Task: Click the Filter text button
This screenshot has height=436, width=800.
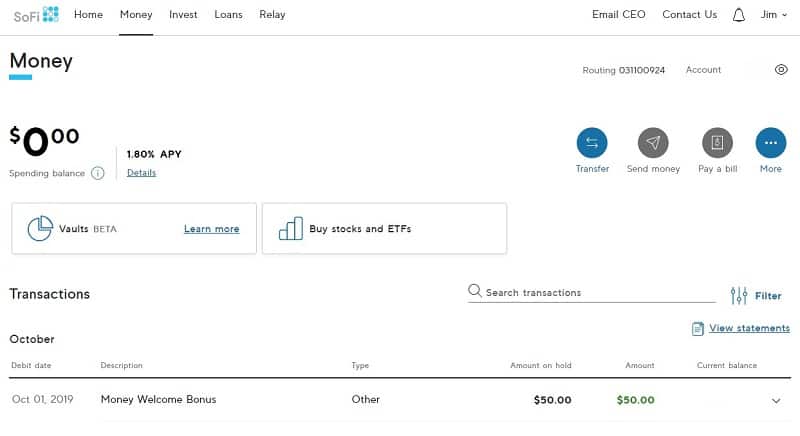Action: tap(768, 296)
